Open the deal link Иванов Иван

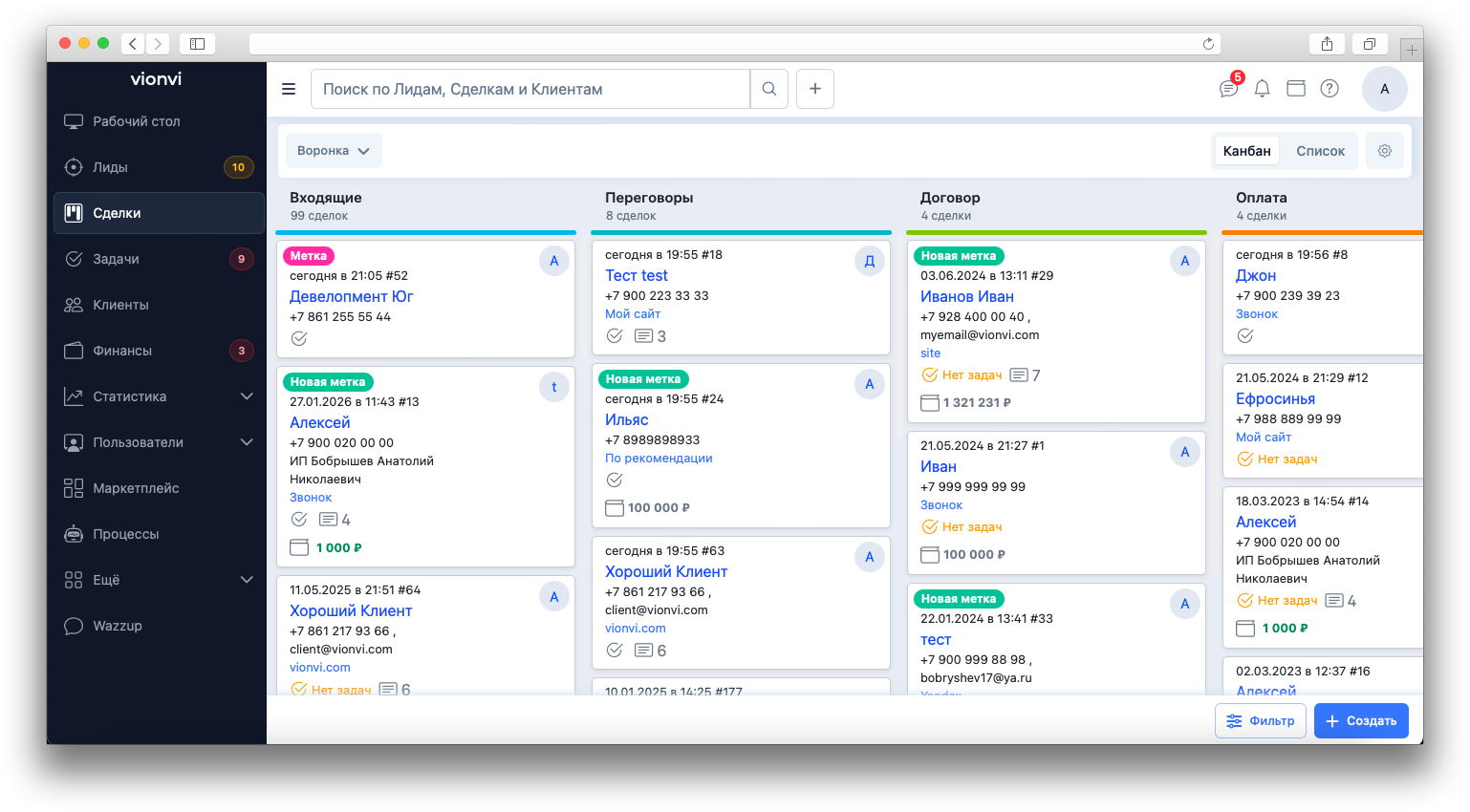[966, 296]
